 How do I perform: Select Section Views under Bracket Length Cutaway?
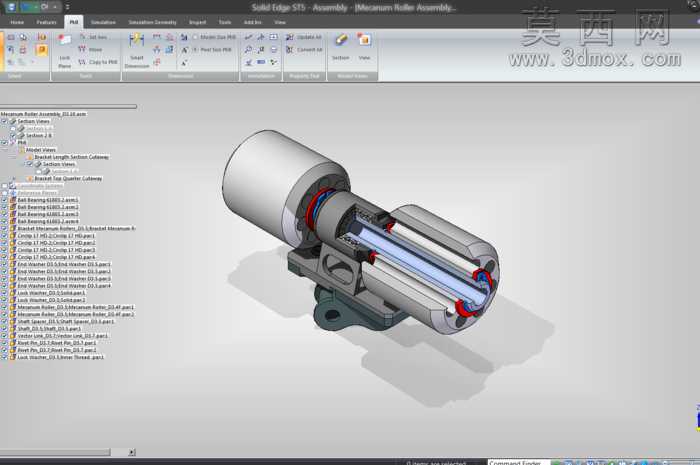click(59, 164)
